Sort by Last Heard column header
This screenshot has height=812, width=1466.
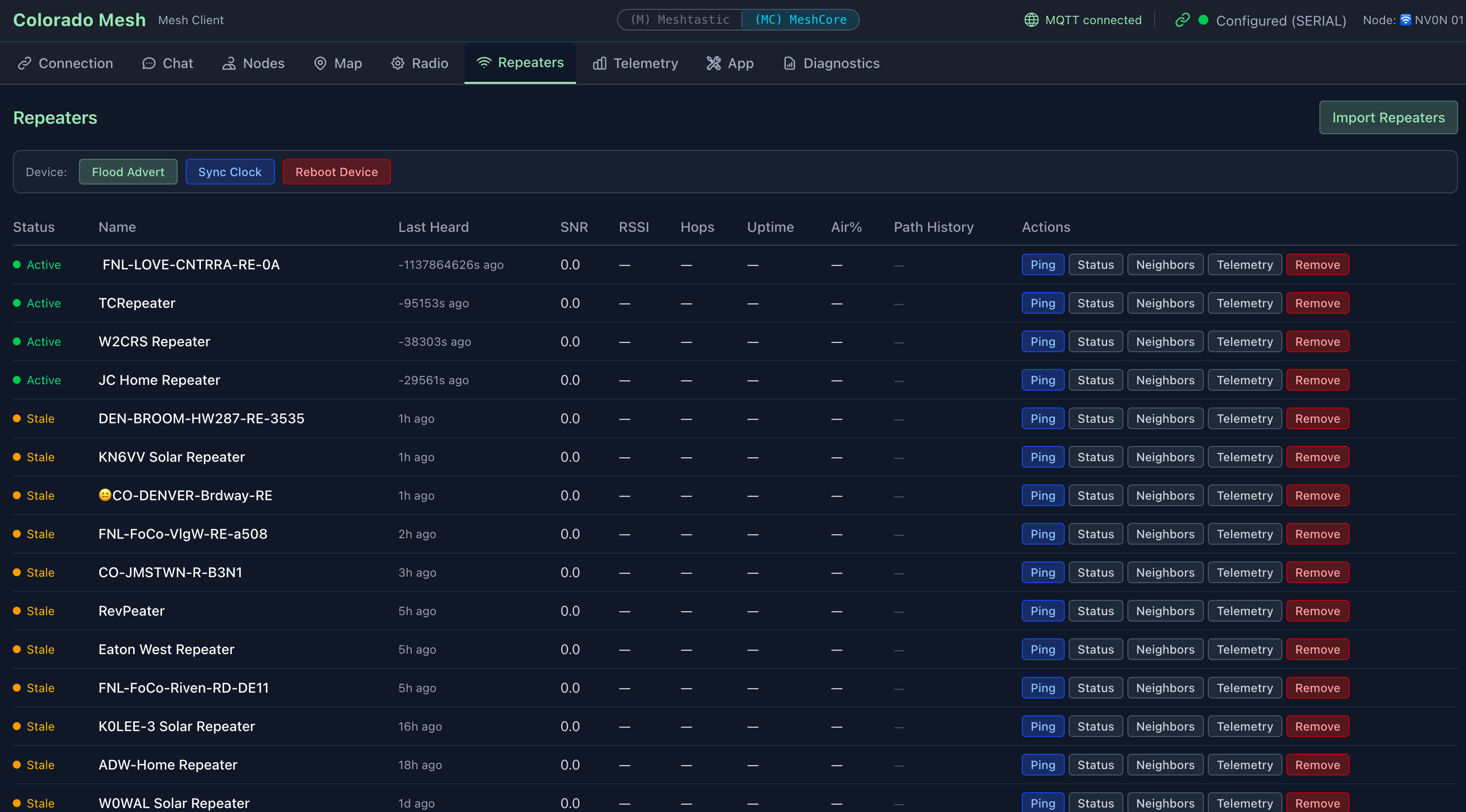pos(433,227)
